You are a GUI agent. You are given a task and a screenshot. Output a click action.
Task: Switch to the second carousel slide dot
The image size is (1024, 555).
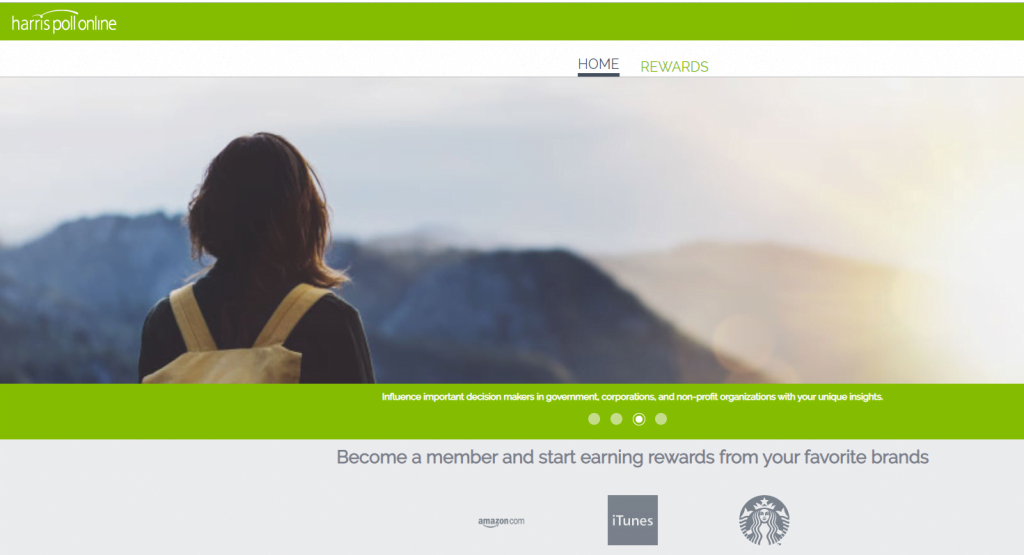pyautogui.click(x=616, y=419)
